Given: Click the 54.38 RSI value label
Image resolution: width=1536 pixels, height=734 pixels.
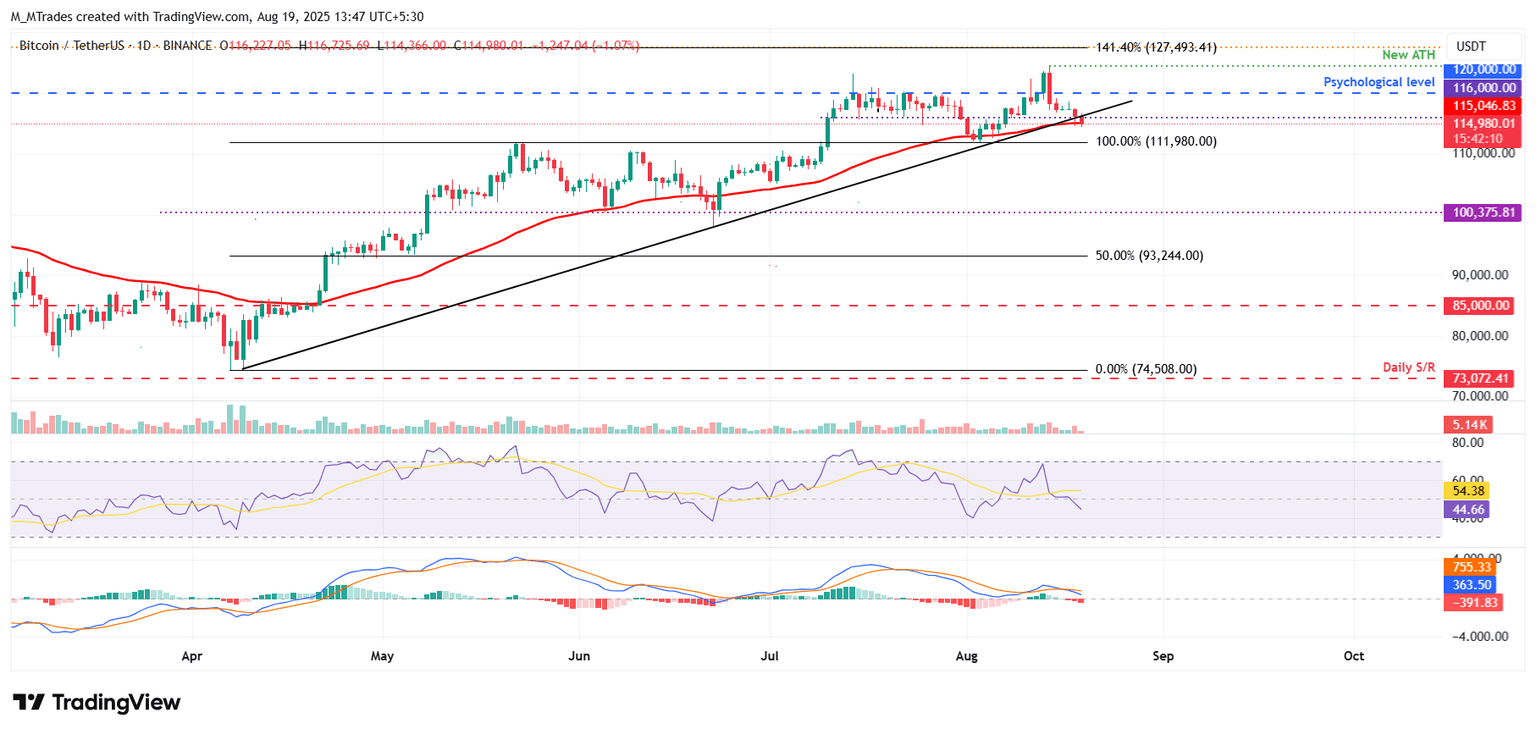Looking at the screenshot, I should coord(1466,491).
